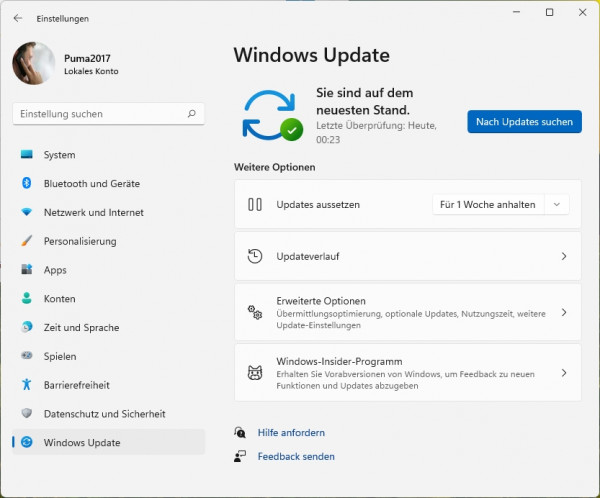Click the Windows-Insider cat icon
This screenshot has height=498, width=600.
(x=255, y=373)
